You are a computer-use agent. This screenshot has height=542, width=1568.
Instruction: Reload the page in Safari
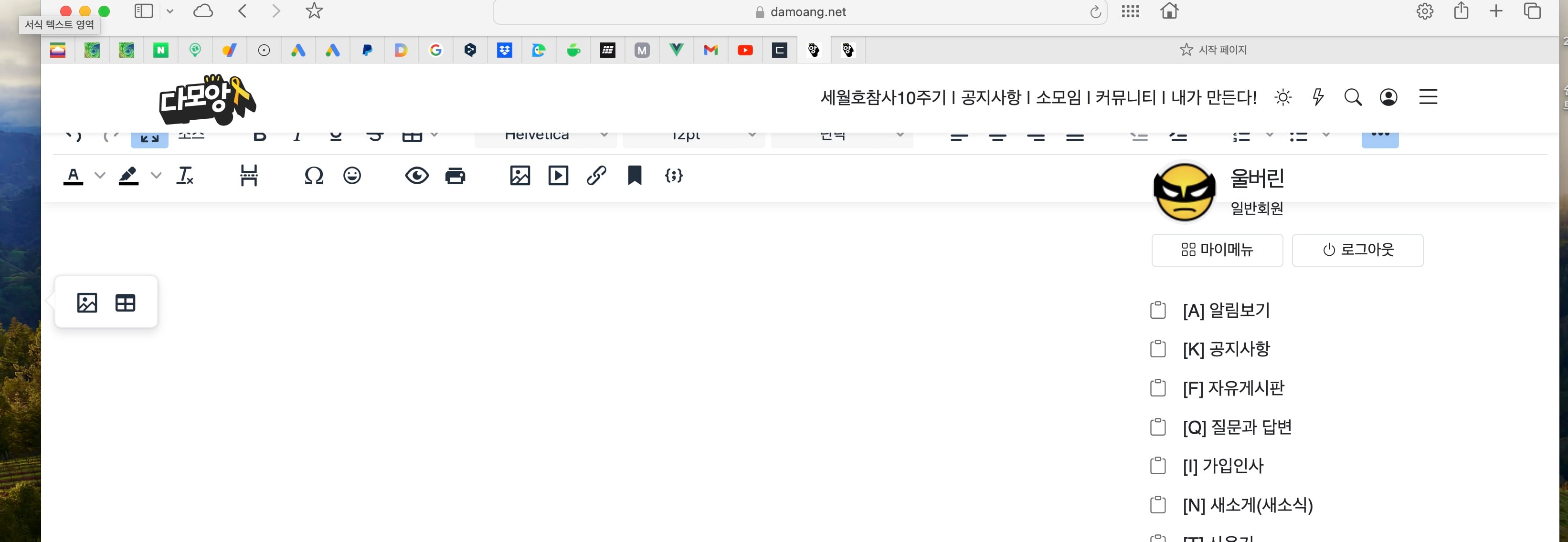pos(1095,12)
